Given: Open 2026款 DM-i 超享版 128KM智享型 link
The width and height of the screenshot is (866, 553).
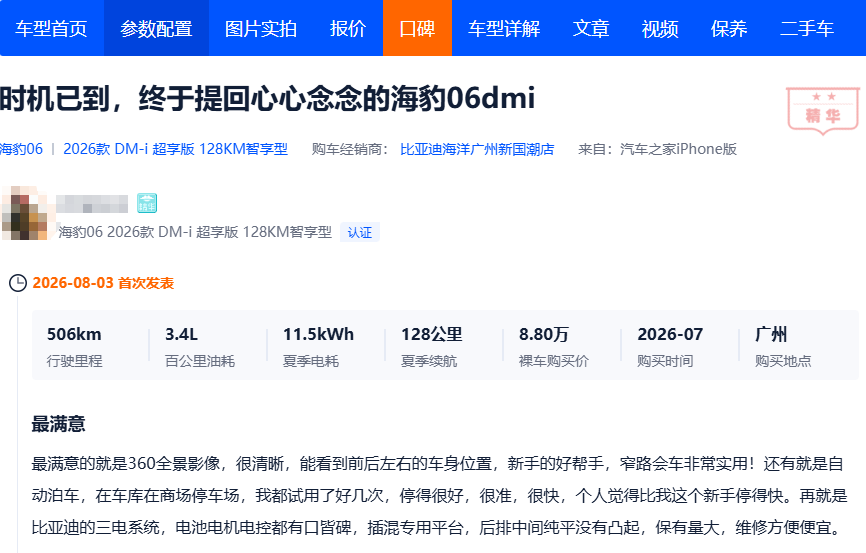Looking at the screenshot, I should pyautogui.click(x=176, y=149).
